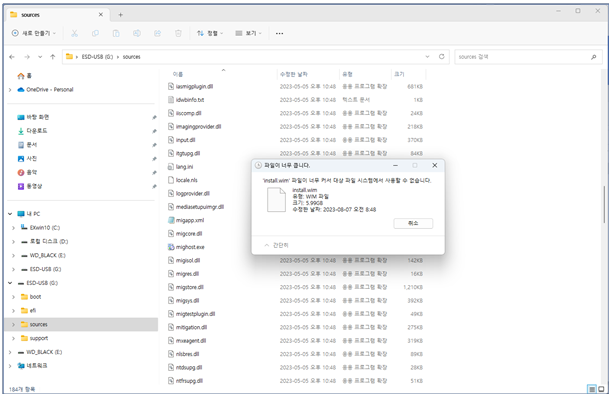Sort by Date modified column header
612x396 pixels.
[294, 74]
